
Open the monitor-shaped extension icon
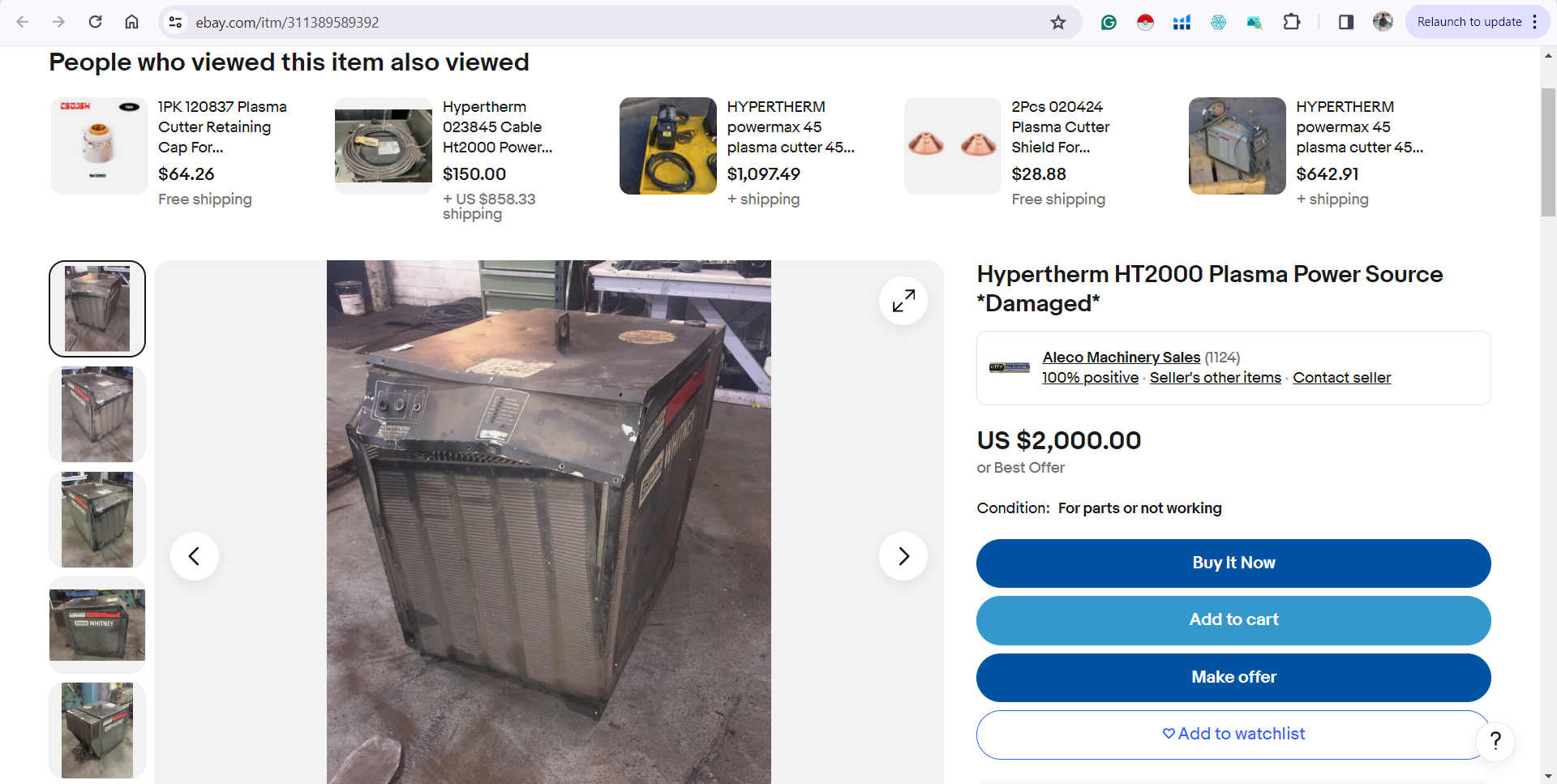[1255, 22]
